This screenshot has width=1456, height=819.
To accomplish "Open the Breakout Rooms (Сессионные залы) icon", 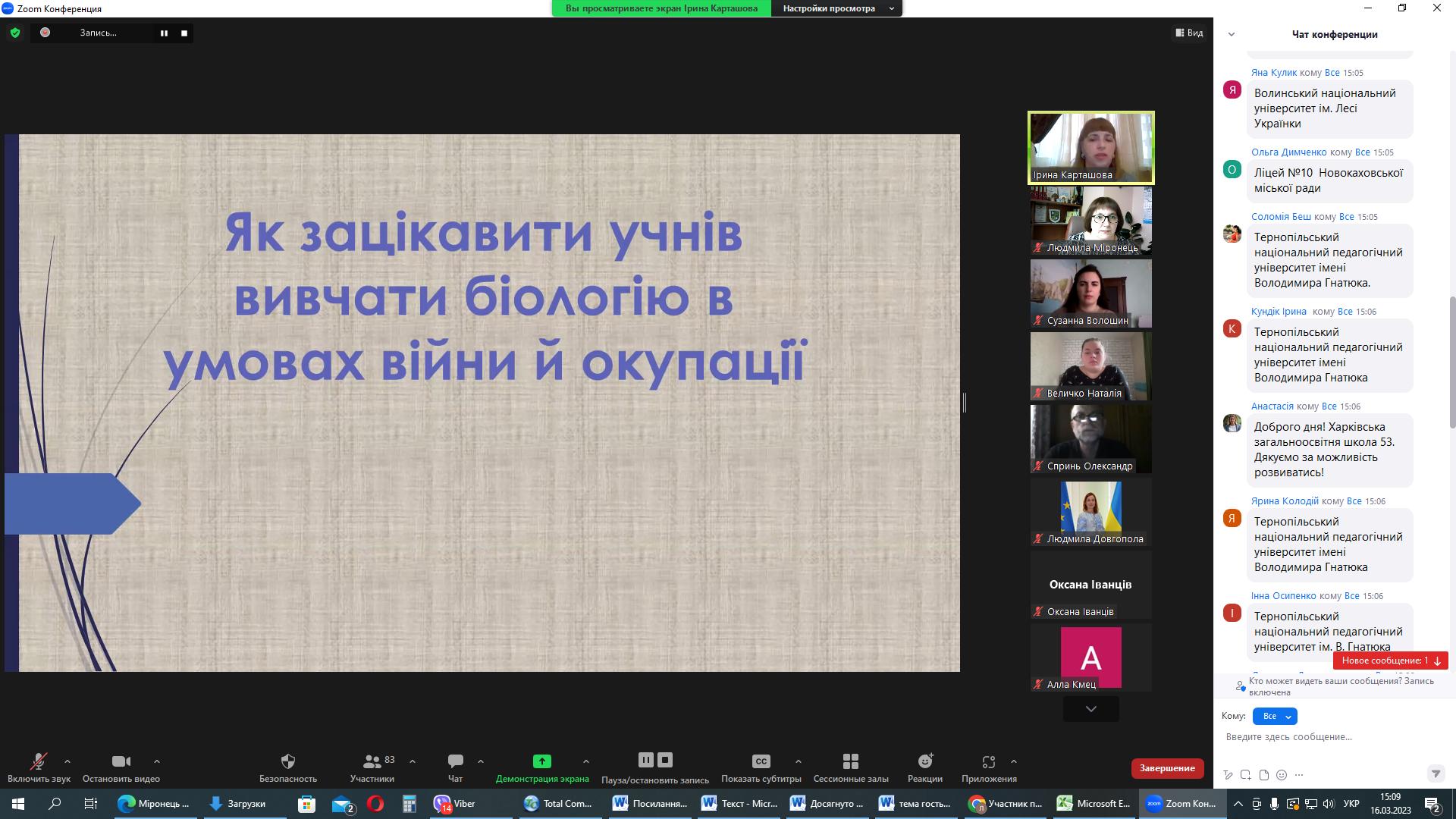I will click(850, 761).
